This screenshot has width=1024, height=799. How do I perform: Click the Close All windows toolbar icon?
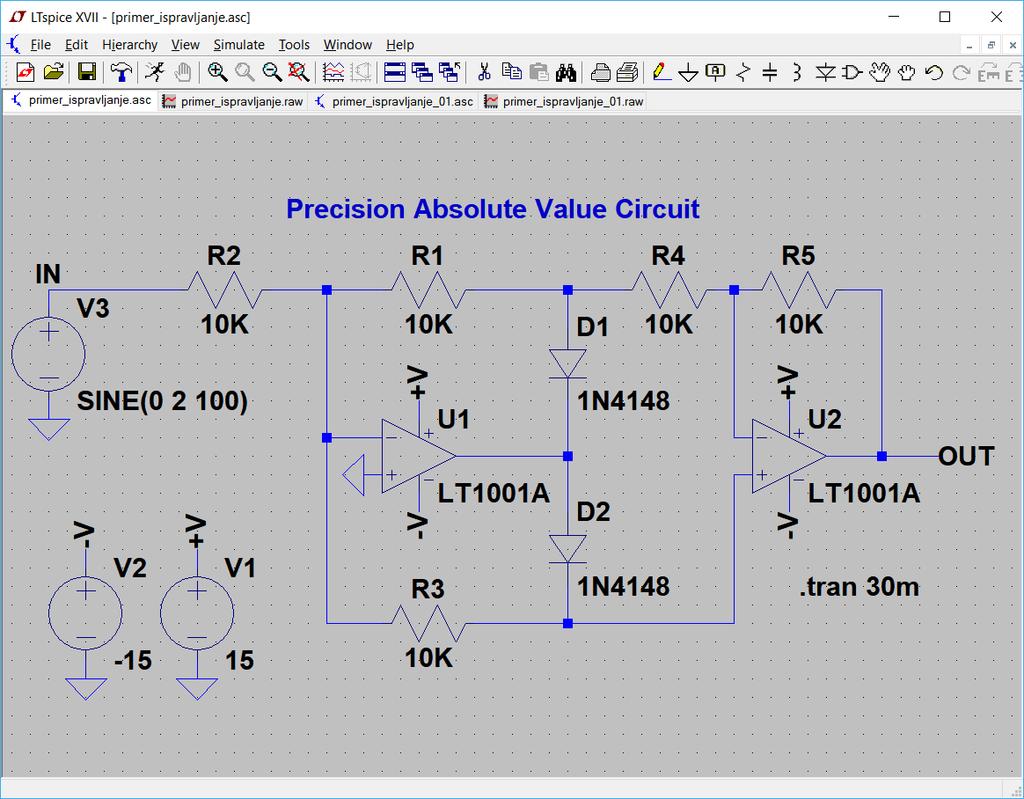449,72
